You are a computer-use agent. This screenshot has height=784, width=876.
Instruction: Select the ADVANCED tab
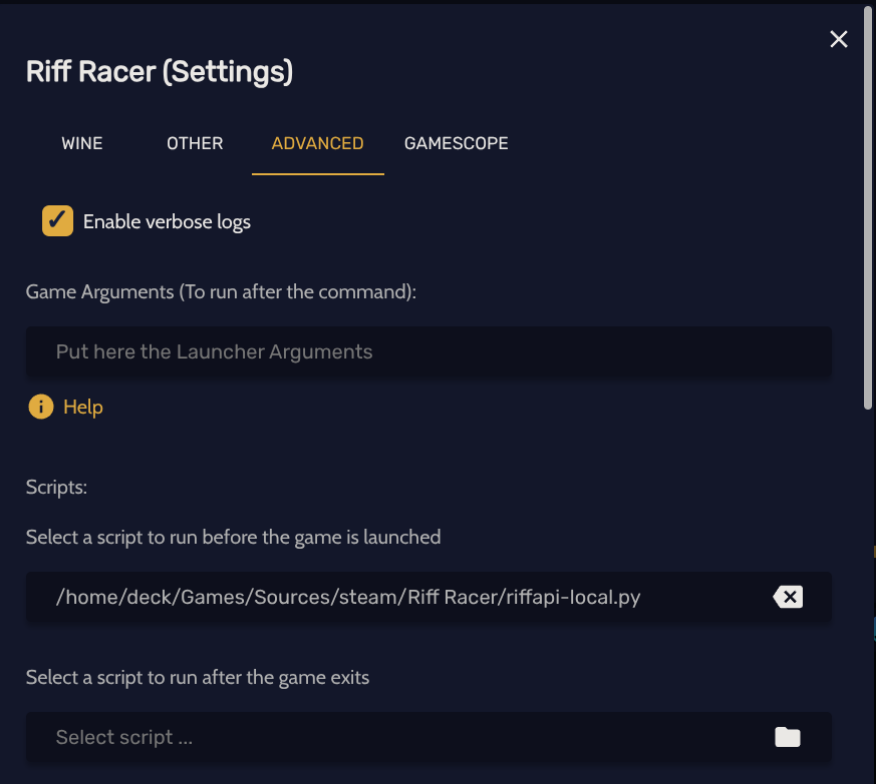pyautogui.click(x=317, y=144)
